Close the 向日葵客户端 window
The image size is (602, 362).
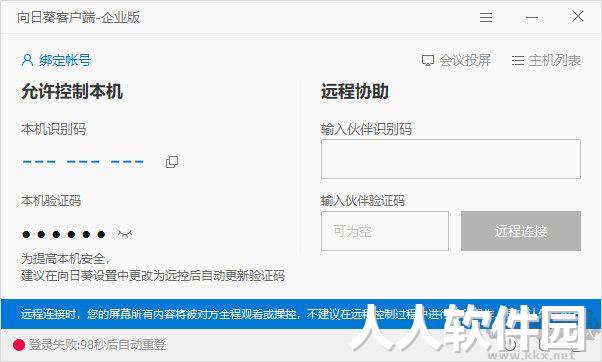point(577,17)
